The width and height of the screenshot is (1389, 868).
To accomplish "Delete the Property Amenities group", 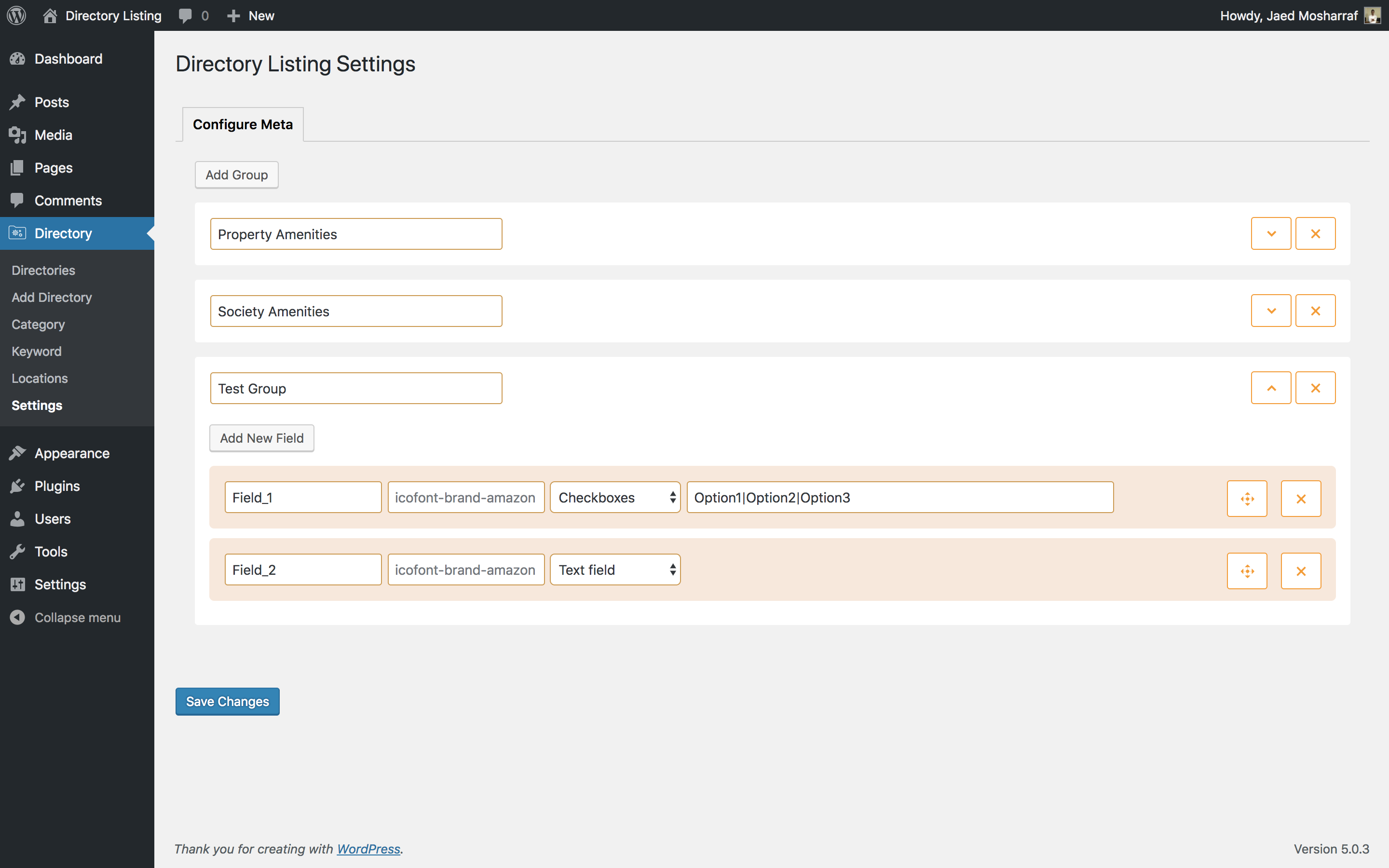I will pyautogui.click(x=1315, y=234).
